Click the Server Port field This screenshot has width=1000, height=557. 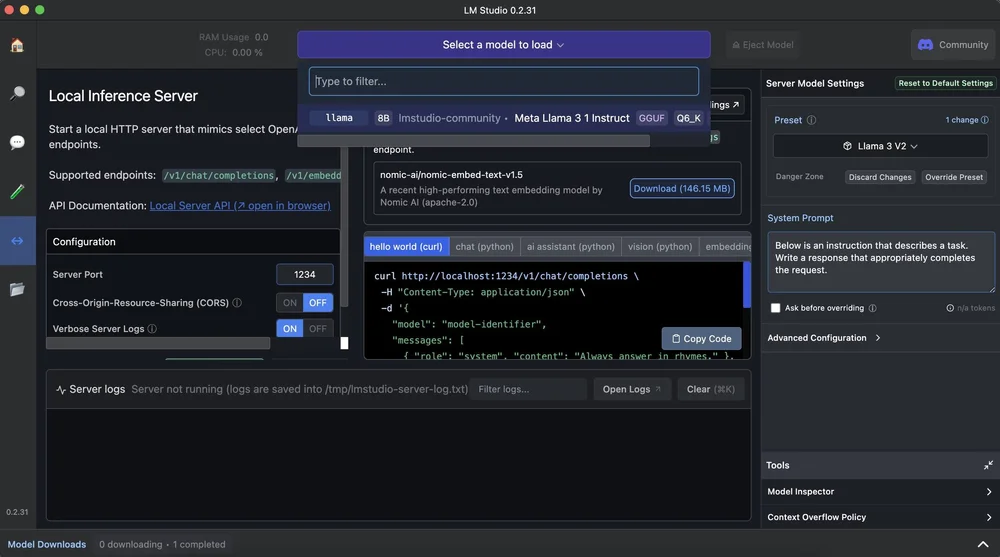pos(304,274)
